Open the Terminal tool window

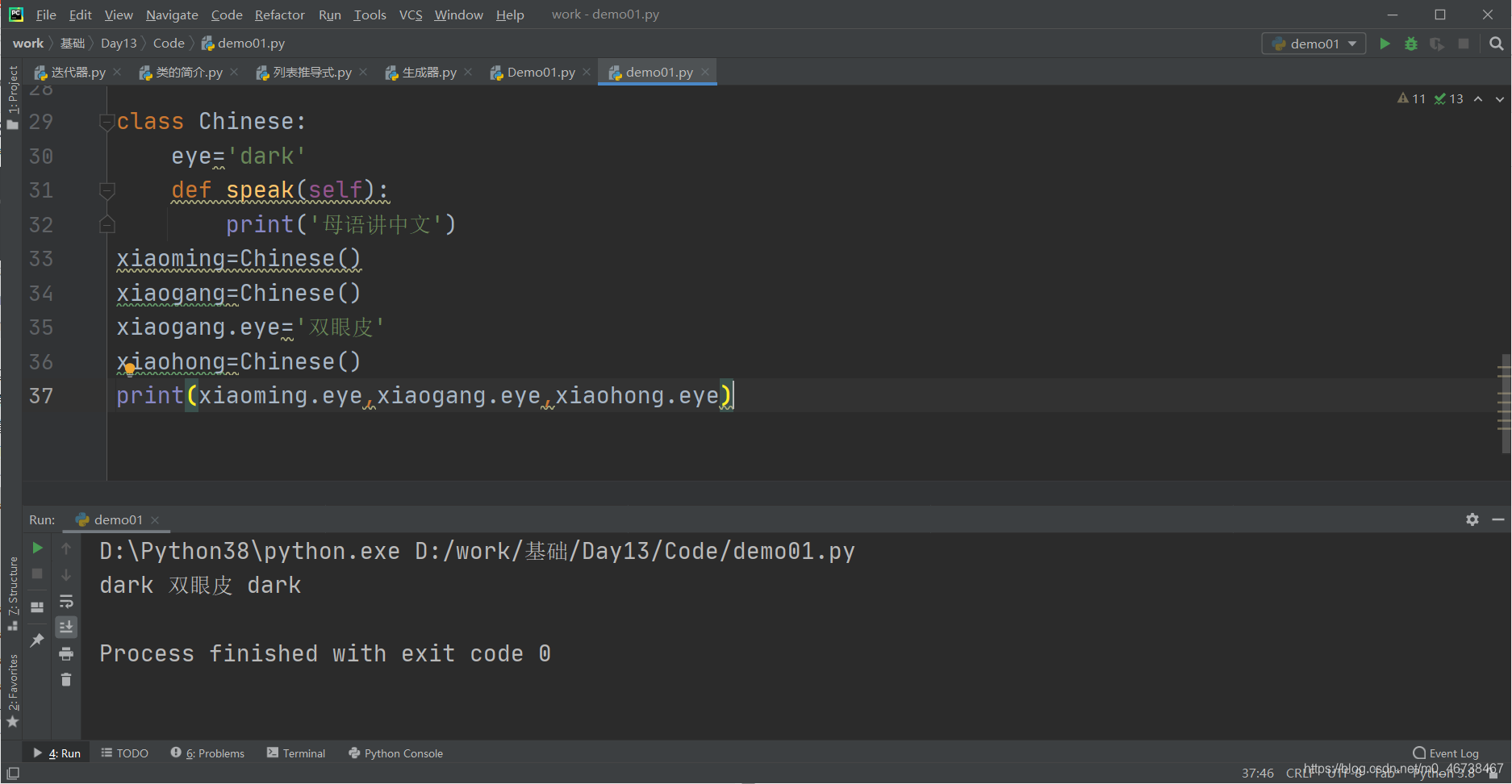296,753
